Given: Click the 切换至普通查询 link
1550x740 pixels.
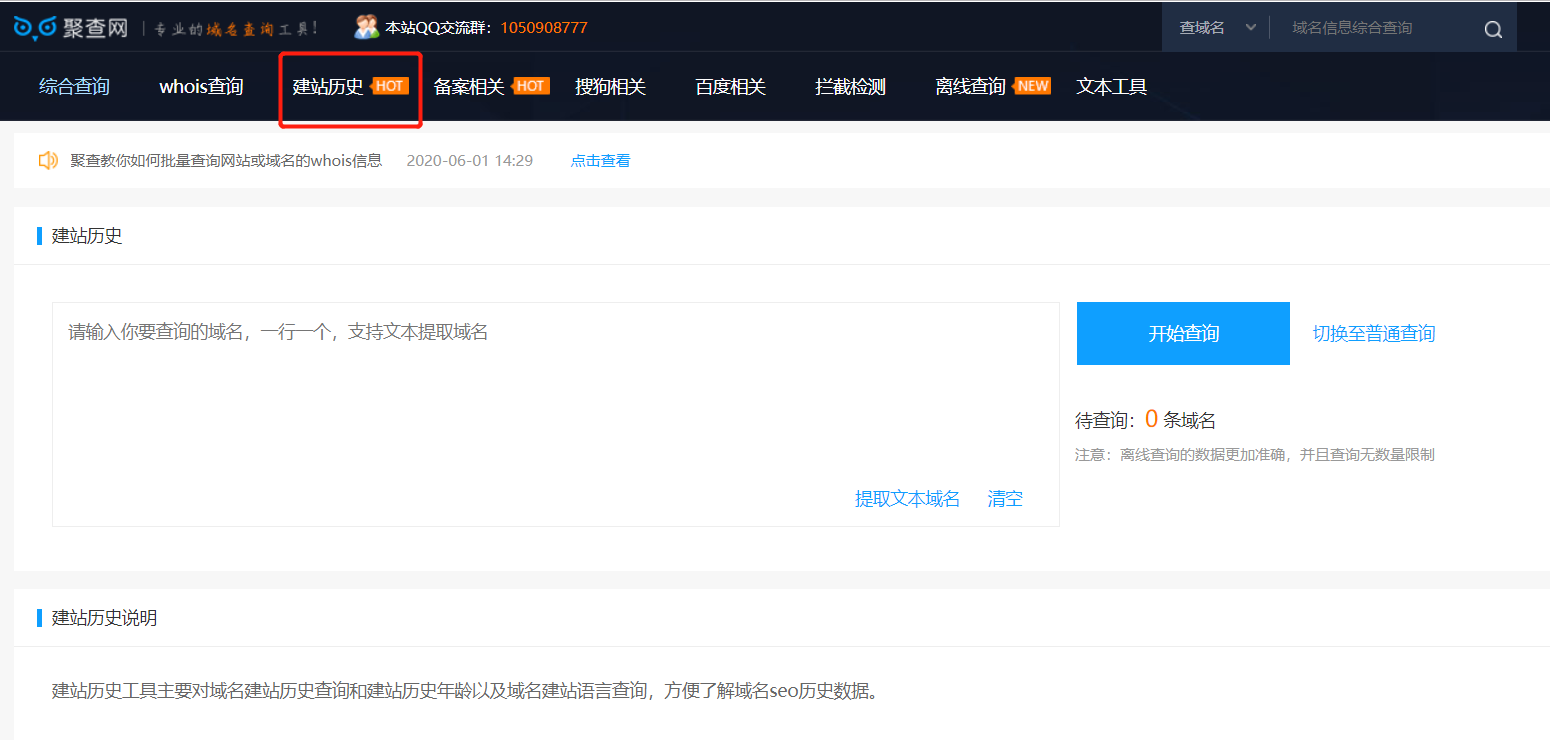Looking at the screenshot, I should (x=1373, y=333).
